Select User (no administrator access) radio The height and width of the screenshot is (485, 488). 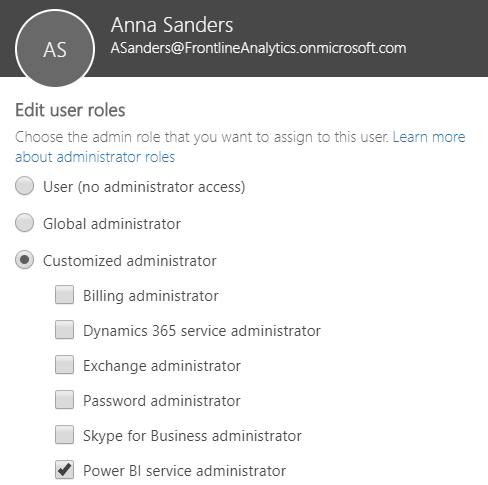point(24,186)
